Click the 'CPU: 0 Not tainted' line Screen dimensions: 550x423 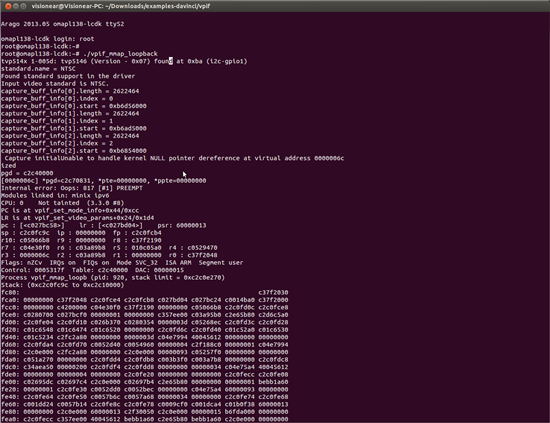click(62, 203)
